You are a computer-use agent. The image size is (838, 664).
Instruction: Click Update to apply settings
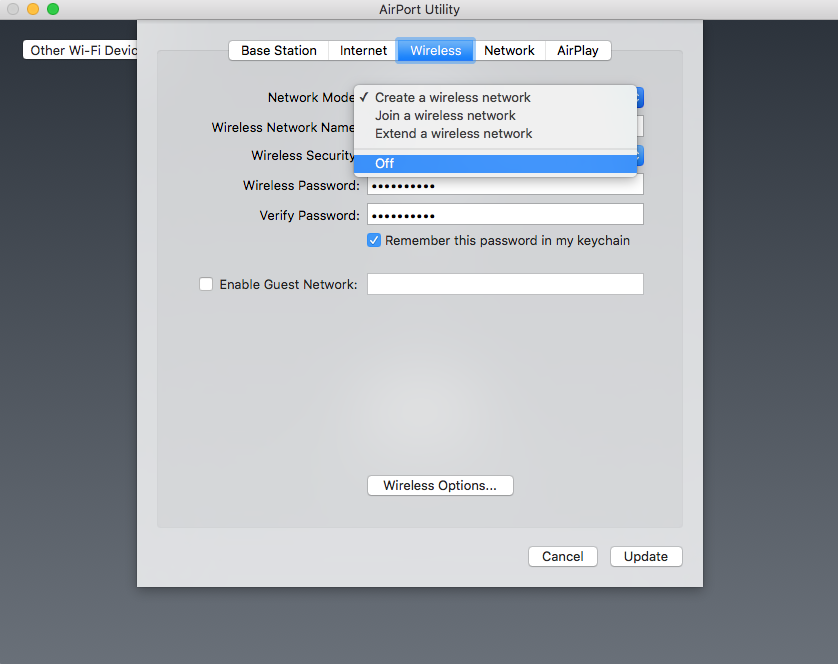[646, 557]
